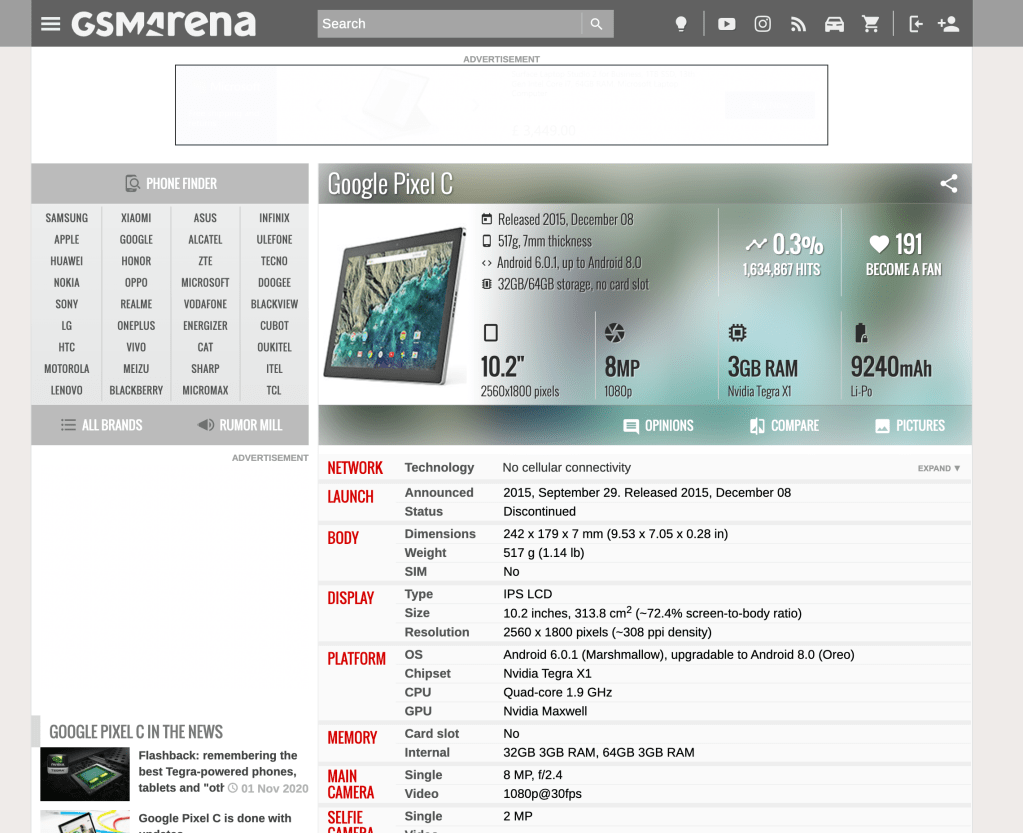This screenshot has height=833, width=1023.
Task: Open the Instagram icon
Action: pyautogui.click(x=762, y=24)
